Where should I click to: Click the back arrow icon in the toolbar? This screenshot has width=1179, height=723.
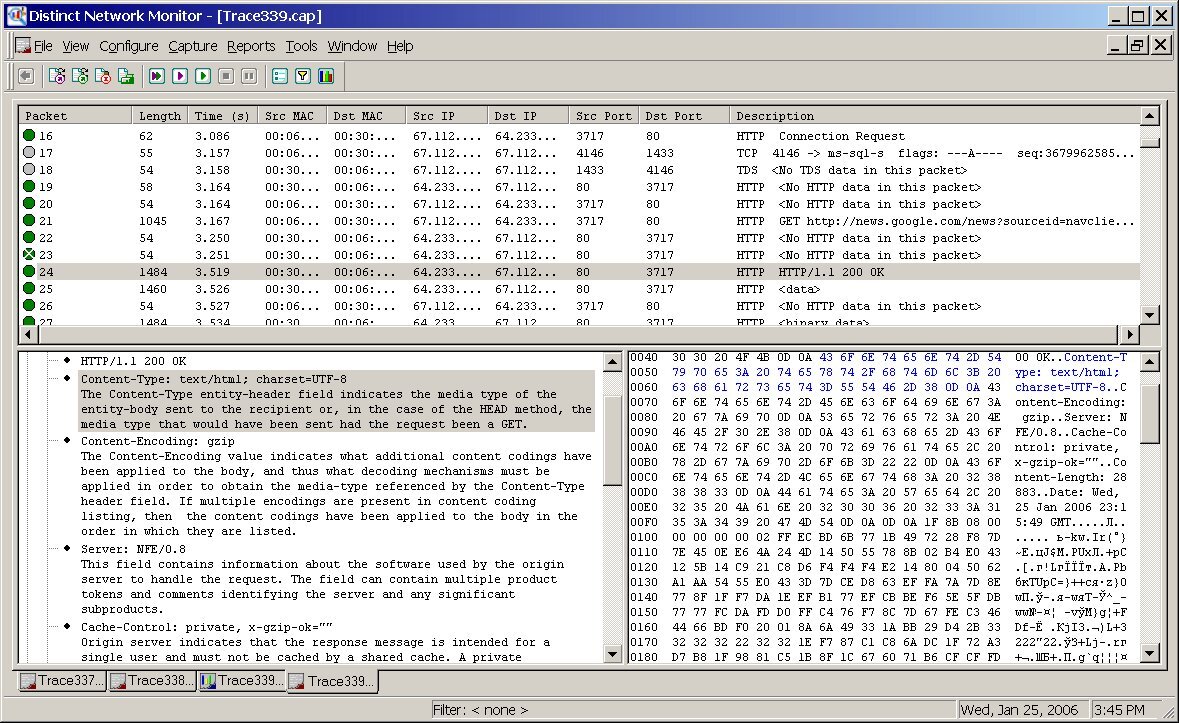click(26, 76)
